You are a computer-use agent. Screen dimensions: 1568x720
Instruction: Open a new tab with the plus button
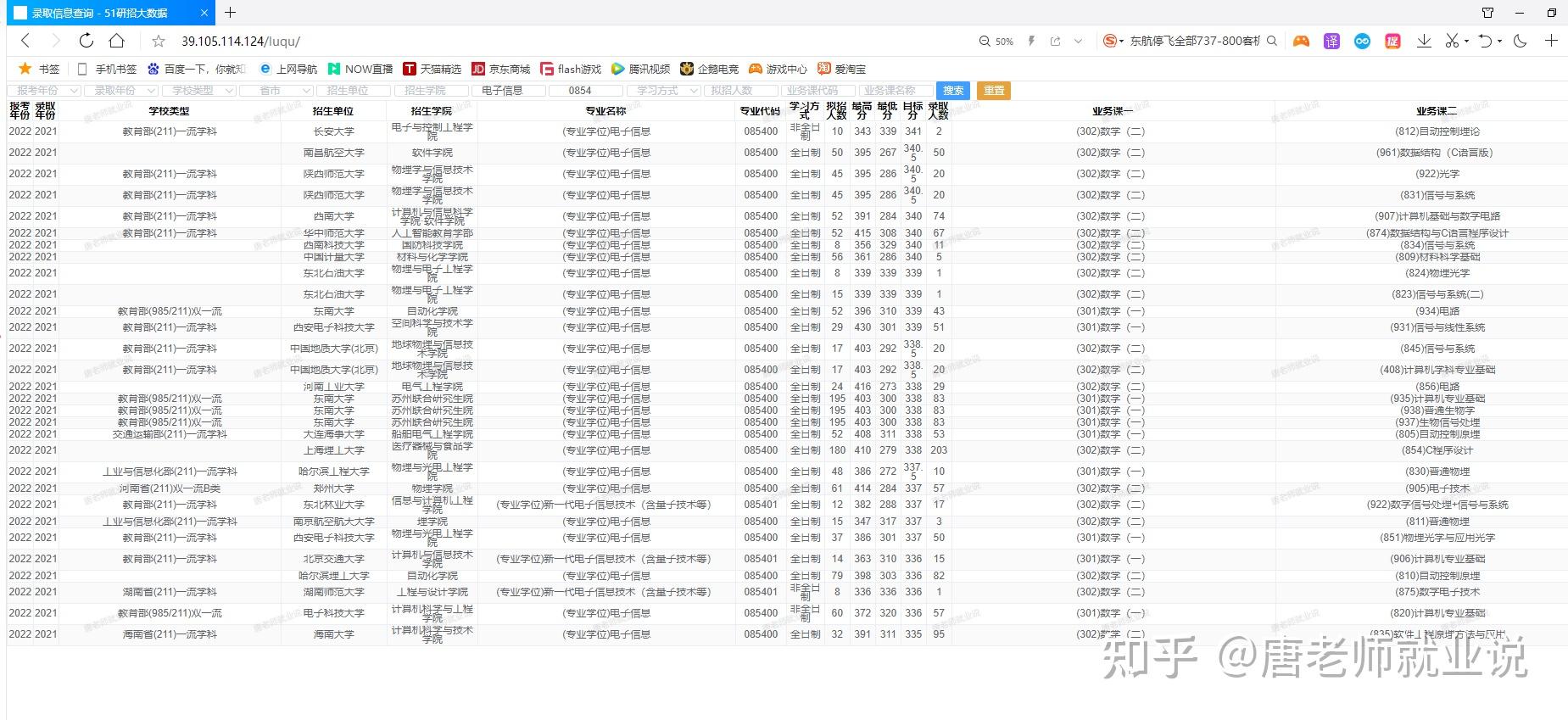pyautogui.click(x=231, y=13)
